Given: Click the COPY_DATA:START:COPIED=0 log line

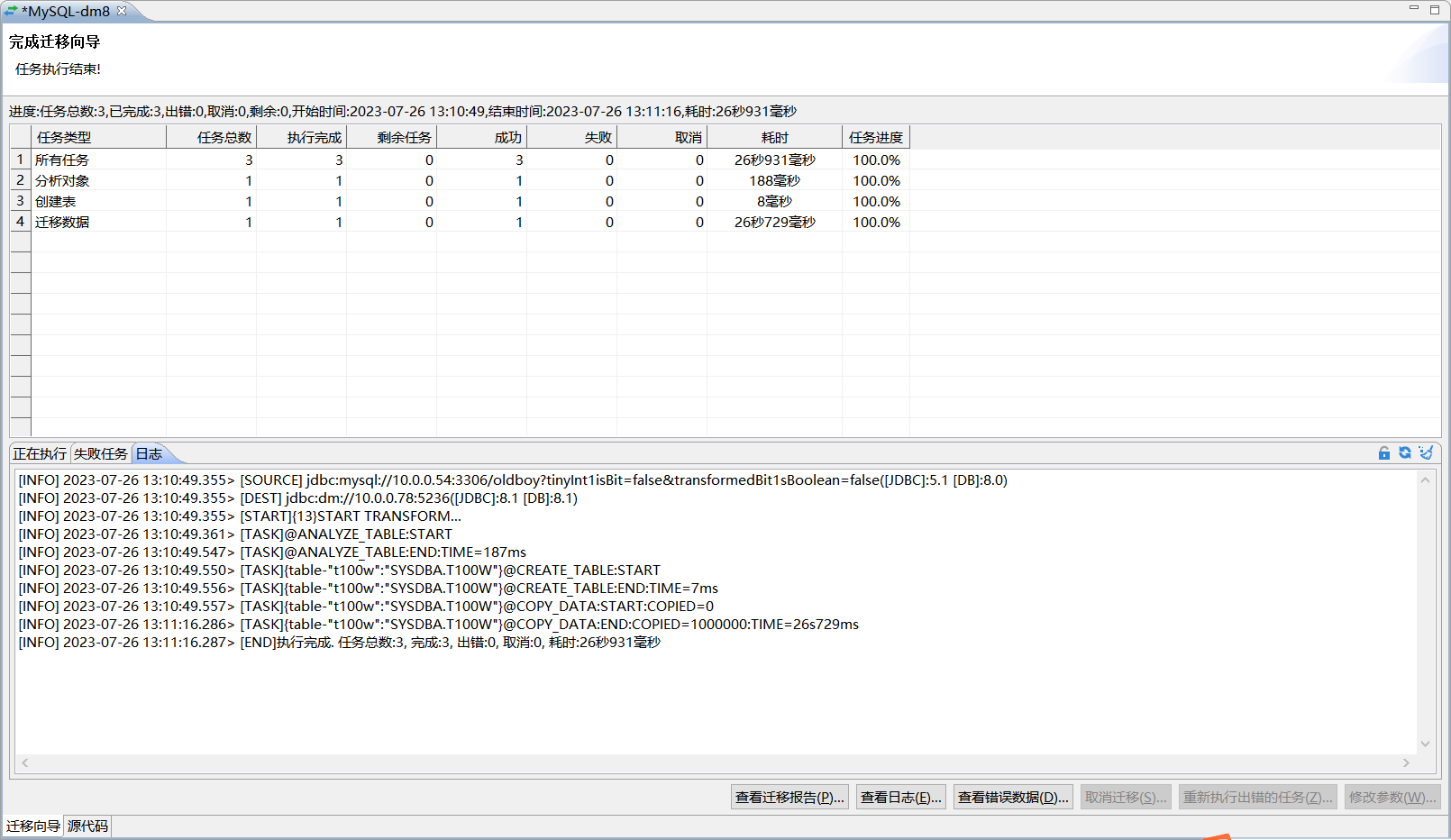Looking at the screenshot, I should (x=366, y=607).
